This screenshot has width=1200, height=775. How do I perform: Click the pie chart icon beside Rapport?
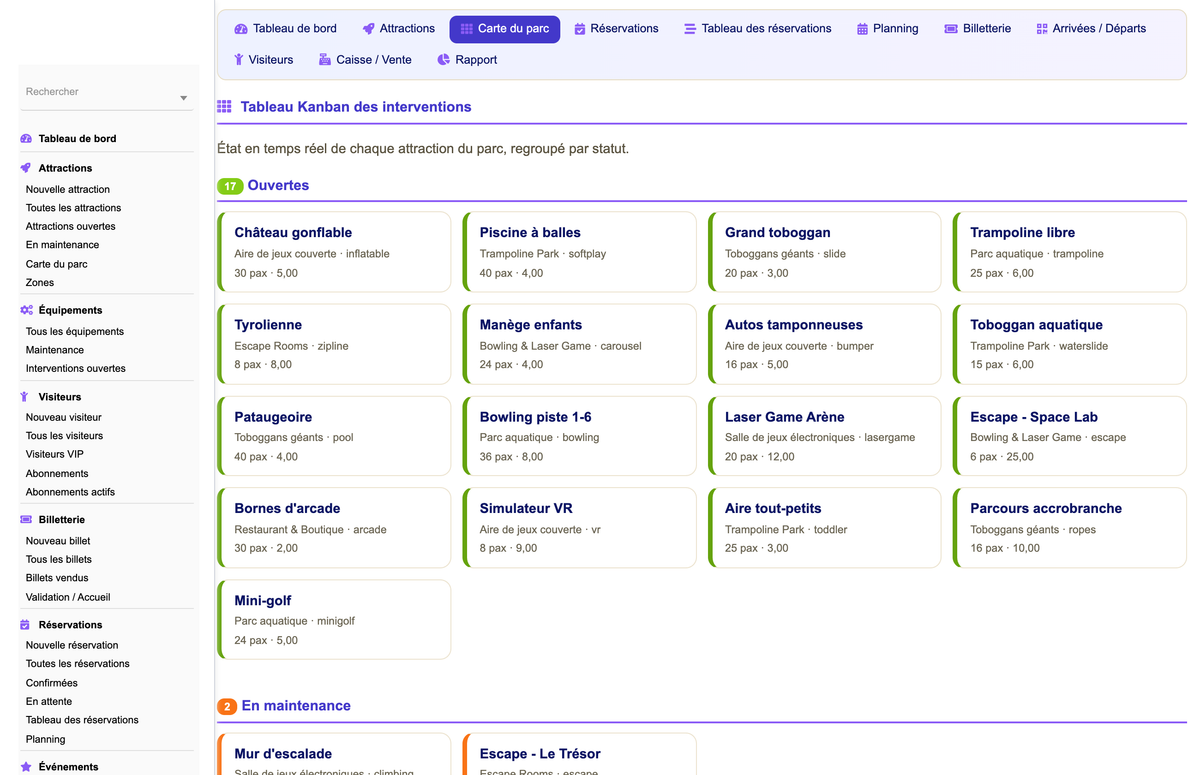coord(444,60)
